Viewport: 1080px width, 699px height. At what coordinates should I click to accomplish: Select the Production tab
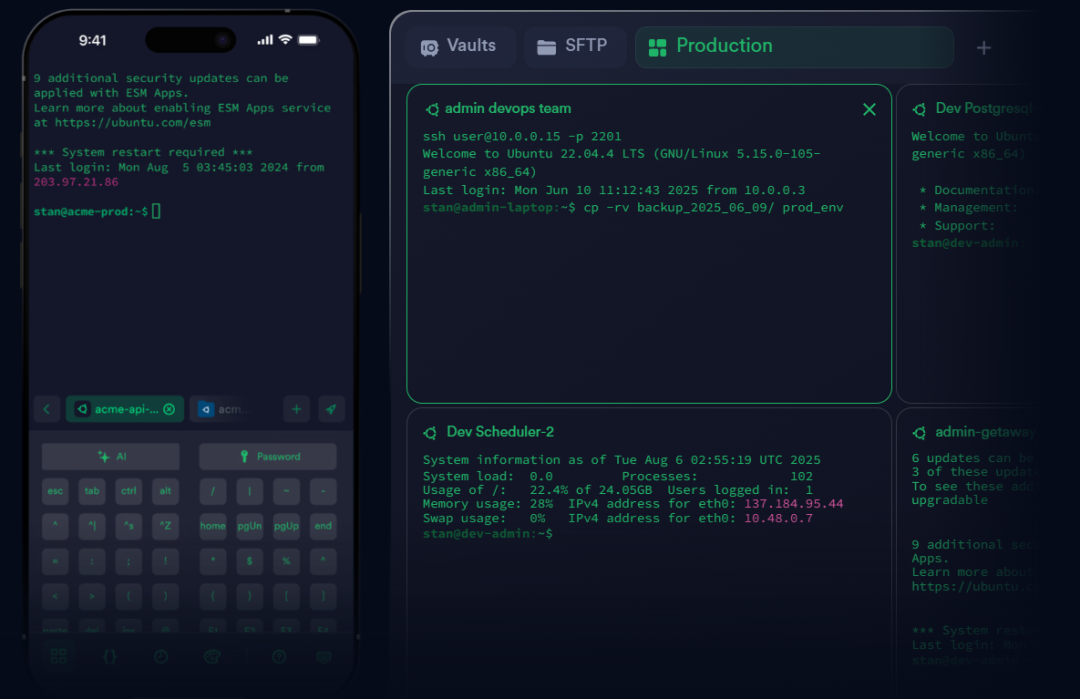pos(794,46)
